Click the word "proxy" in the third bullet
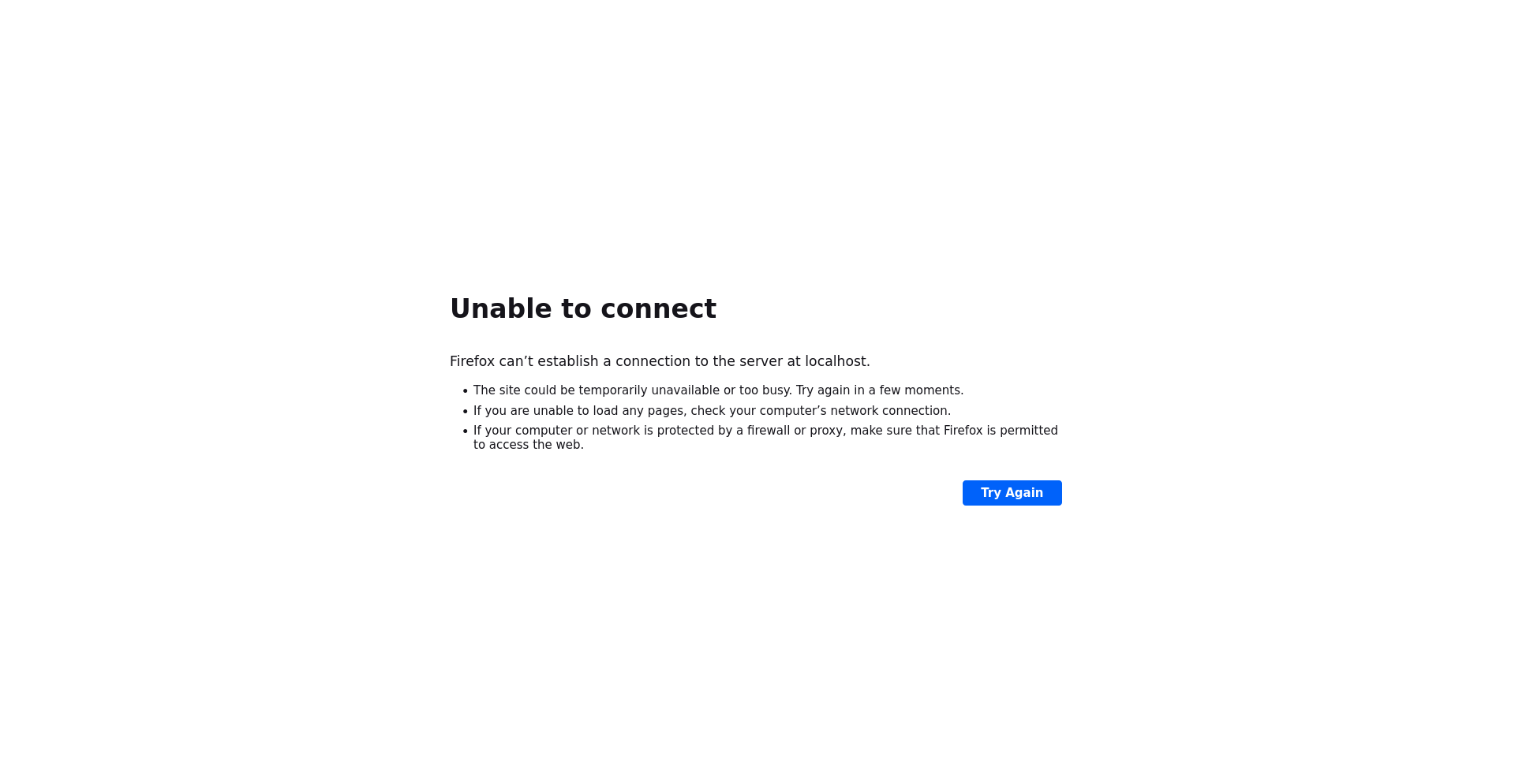The height and width of the screenshot is (784, 1515). [826, 431]
